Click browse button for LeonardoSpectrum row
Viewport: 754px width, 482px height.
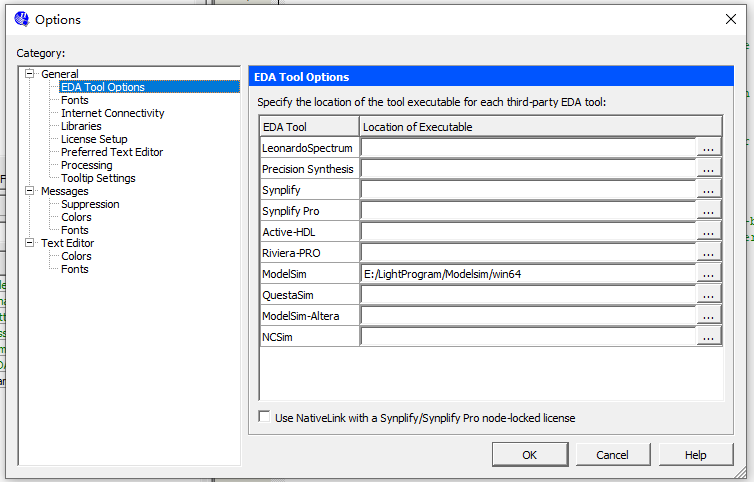[x=709, y=148]
